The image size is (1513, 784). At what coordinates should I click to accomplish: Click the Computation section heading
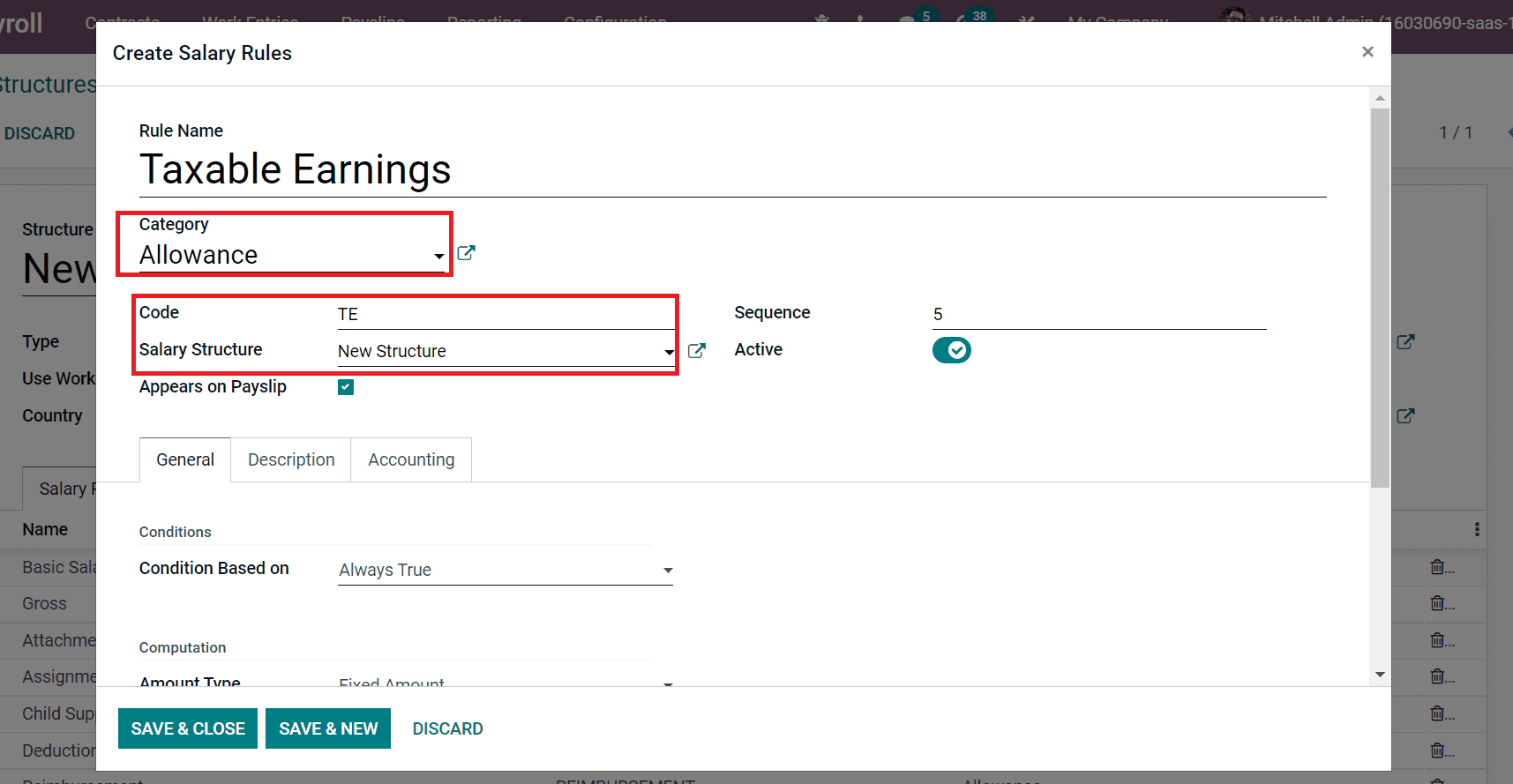coord(183,647)
